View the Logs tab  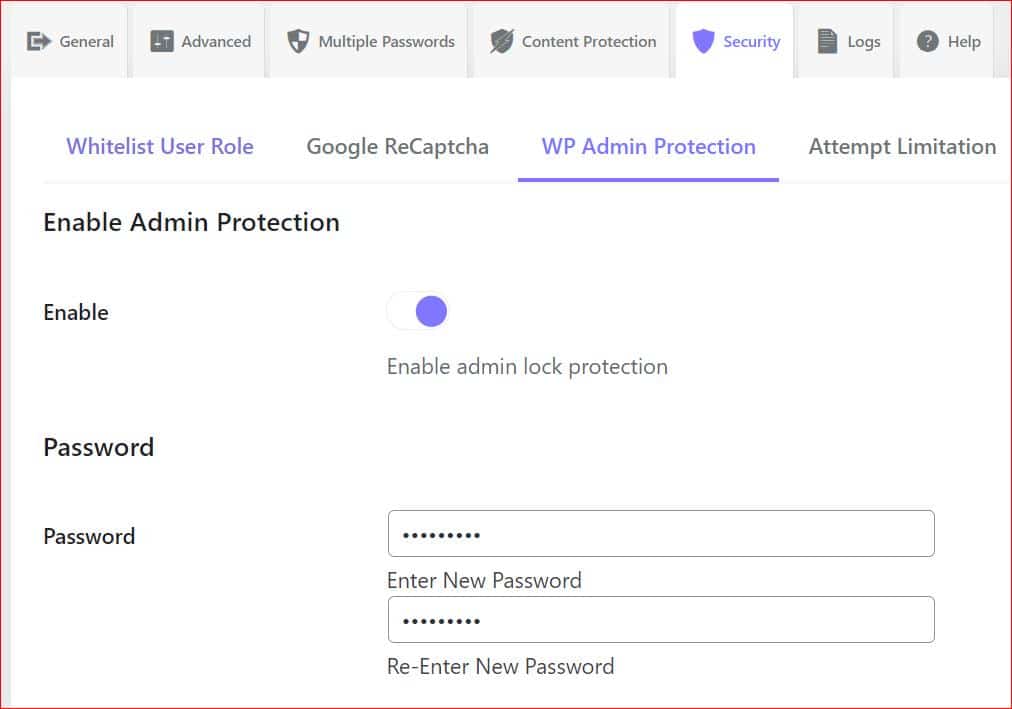pos(846,40)
